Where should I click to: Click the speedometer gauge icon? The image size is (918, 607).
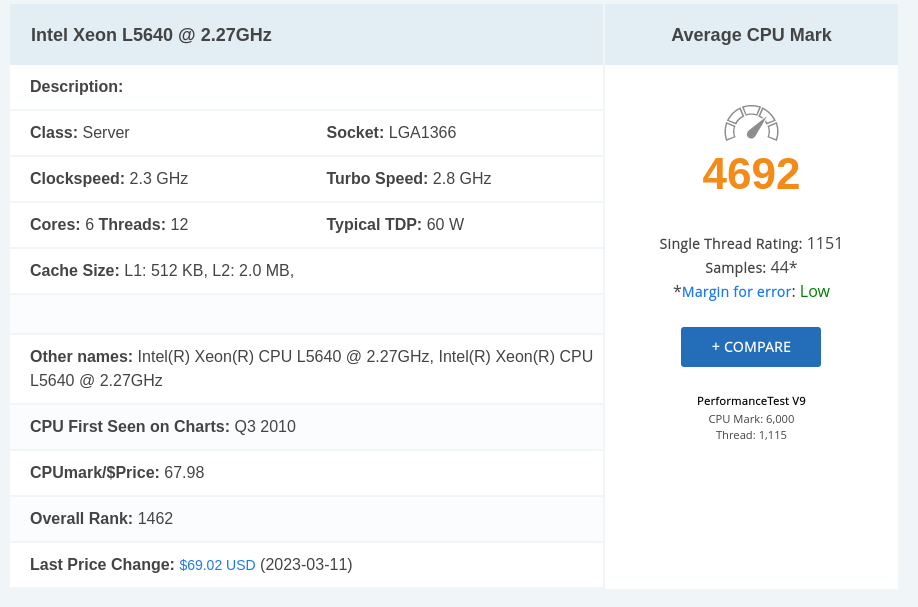click(751, 123)
